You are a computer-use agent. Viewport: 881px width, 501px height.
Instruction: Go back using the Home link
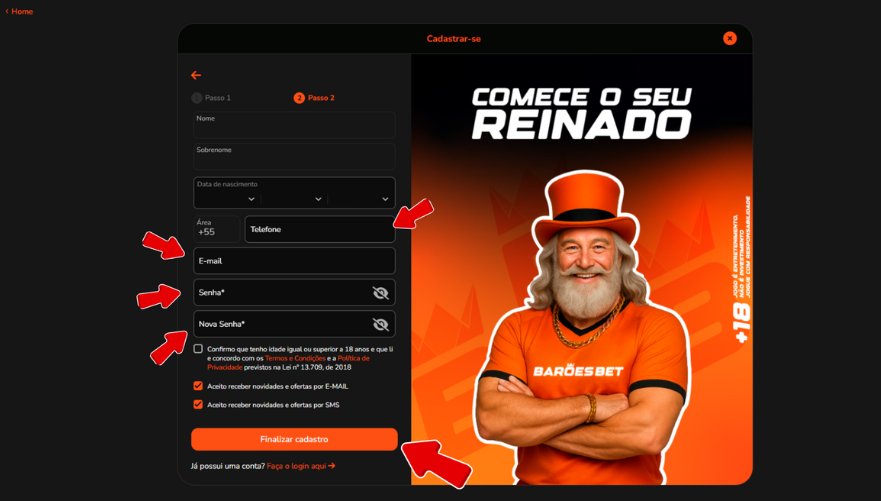coord(19,11)
